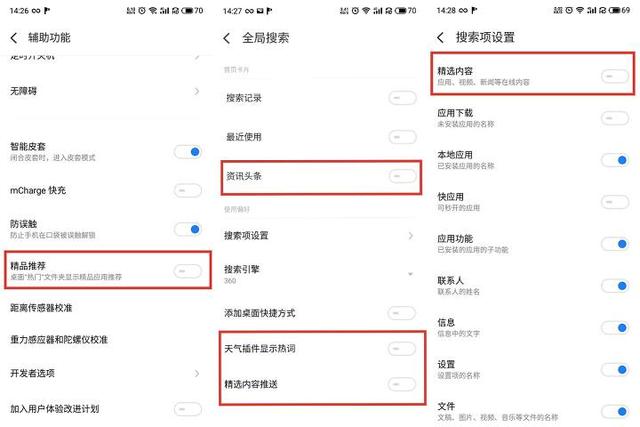The image size is (640, 427).
Task: Switch off 联系人 search toggle
Action: 615,286
